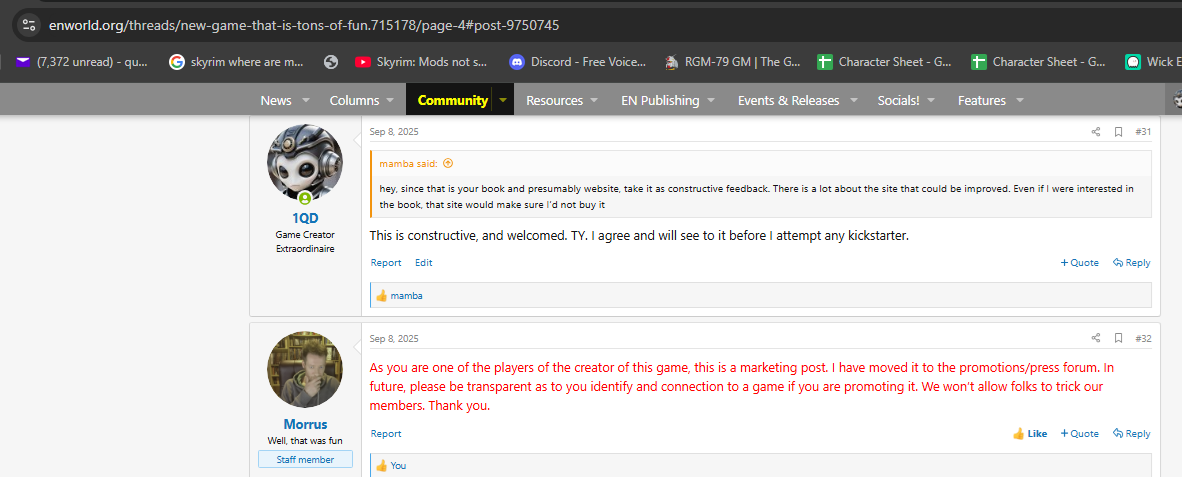Open the EN Publishing dropdown arrow
Screen dimensions: 1182x477
pyautogui.click(x=711, y=100)
